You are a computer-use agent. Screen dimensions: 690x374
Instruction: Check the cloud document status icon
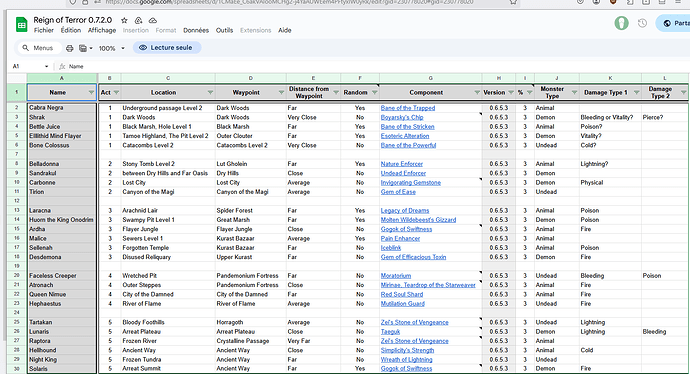pos(153,20)
